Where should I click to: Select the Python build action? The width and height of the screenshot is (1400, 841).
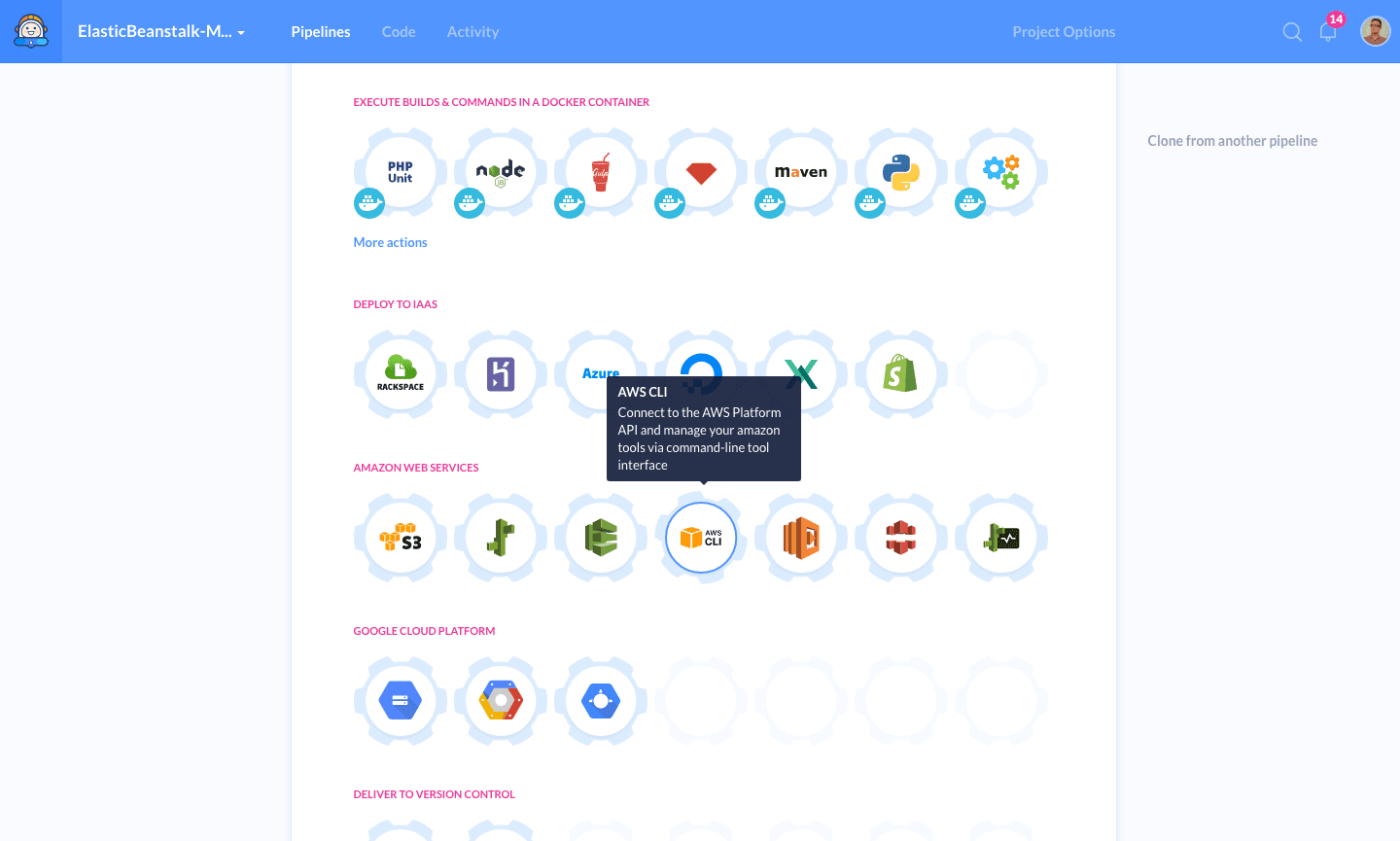(901, 172)
